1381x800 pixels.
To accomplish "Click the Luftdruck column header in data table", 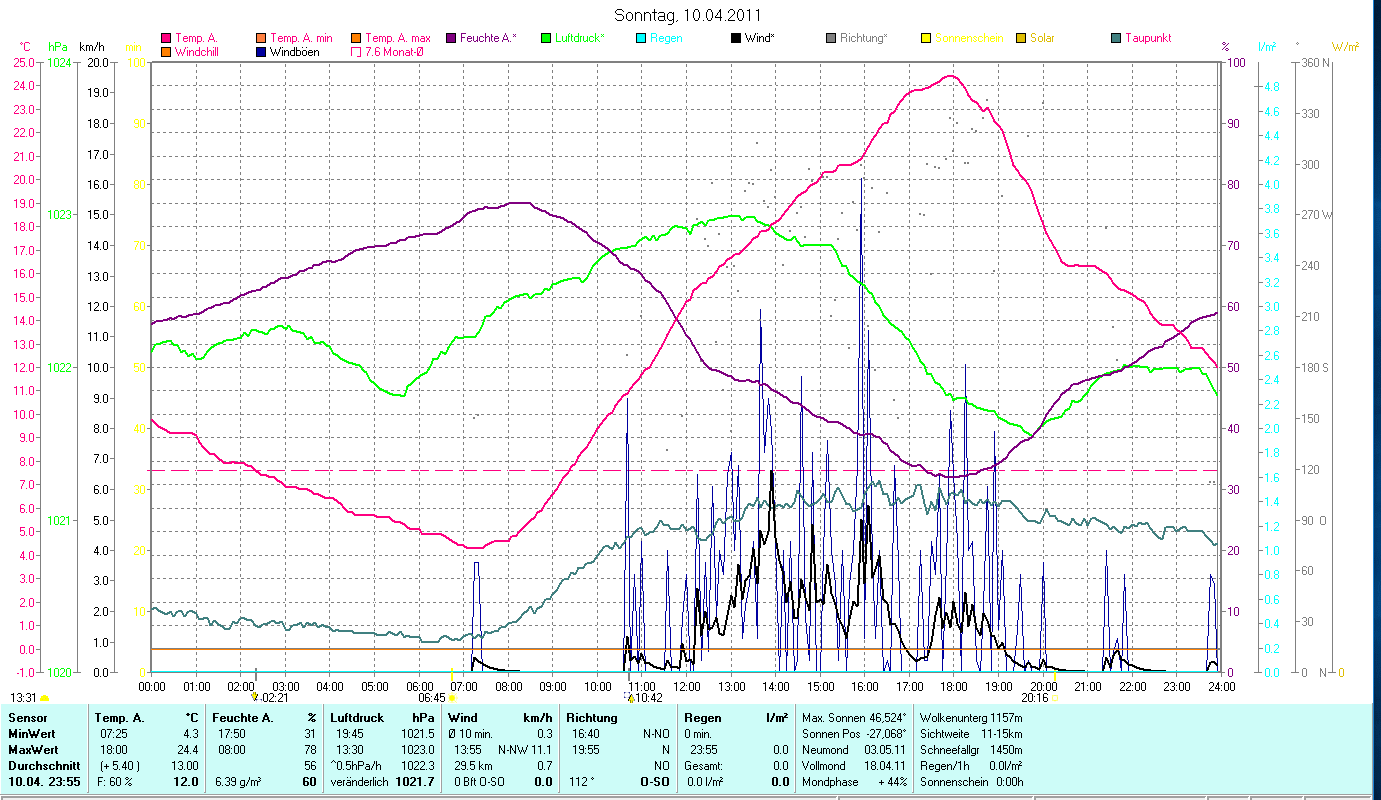I will pos(356,717).
